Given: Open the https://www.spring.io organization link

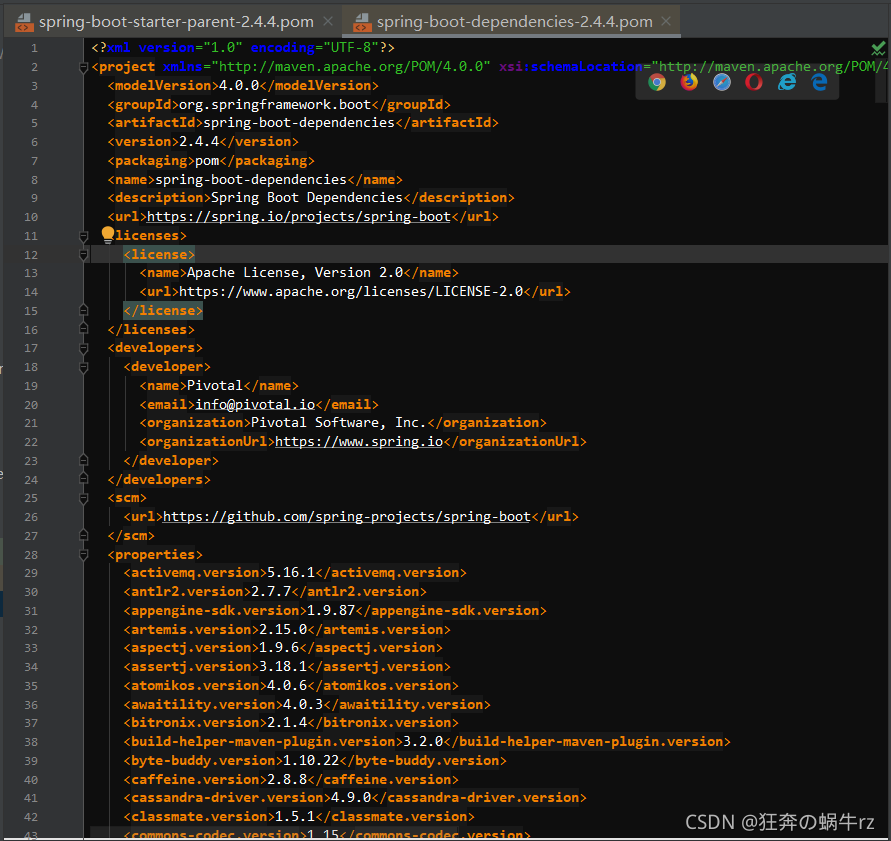Looking at the screenshot, I should [359, 442].
